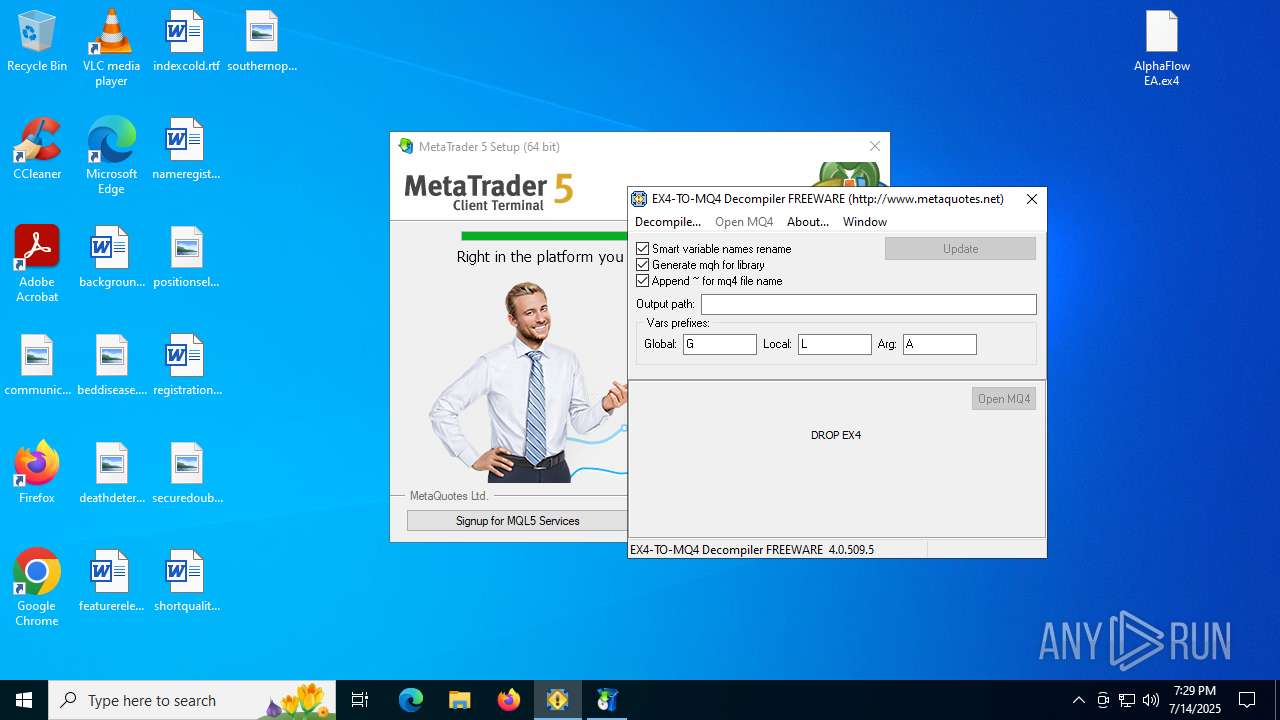Select the beddisease... image file
The height and width of the screenshot is (720, 1280).
[x=111, y=366]
